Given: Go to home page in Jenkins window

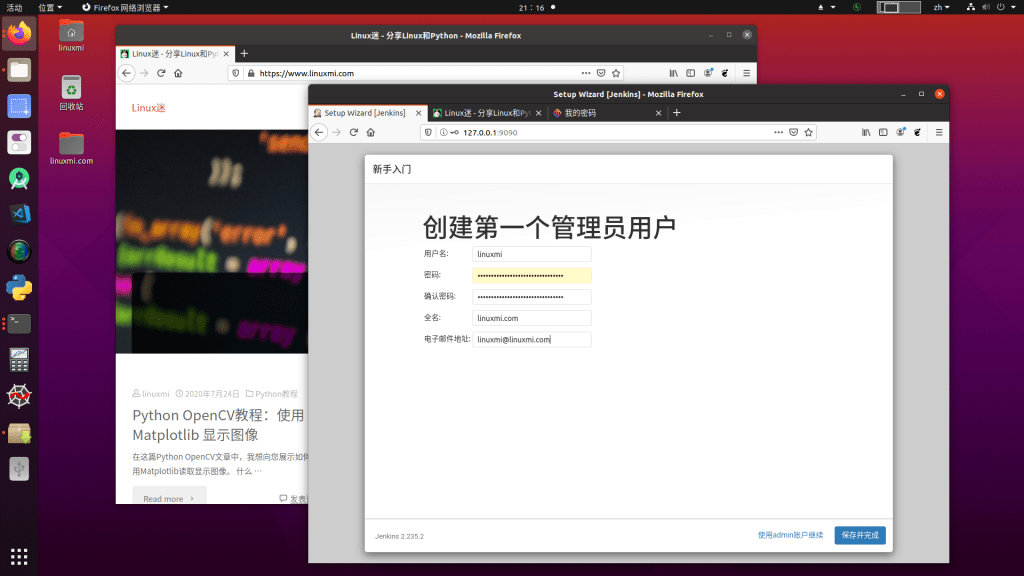Looking at the screenshot, I should coord(371,132).
